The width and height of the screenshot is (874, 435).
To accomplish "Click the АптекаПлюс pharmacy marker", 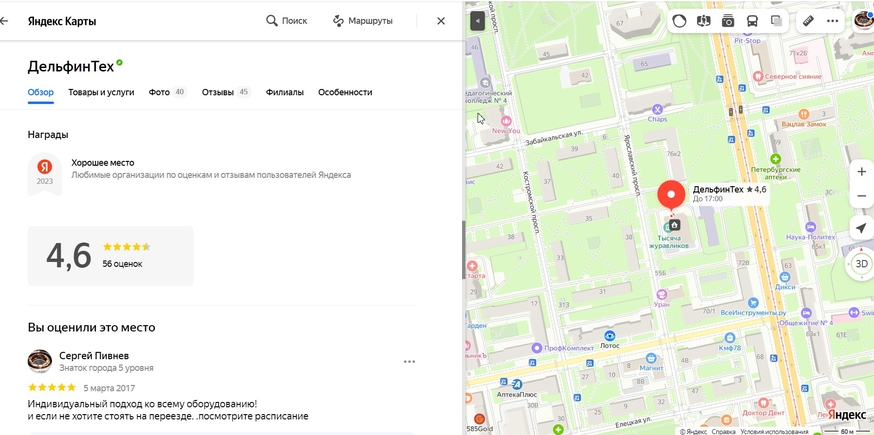I will pos(517,384).
